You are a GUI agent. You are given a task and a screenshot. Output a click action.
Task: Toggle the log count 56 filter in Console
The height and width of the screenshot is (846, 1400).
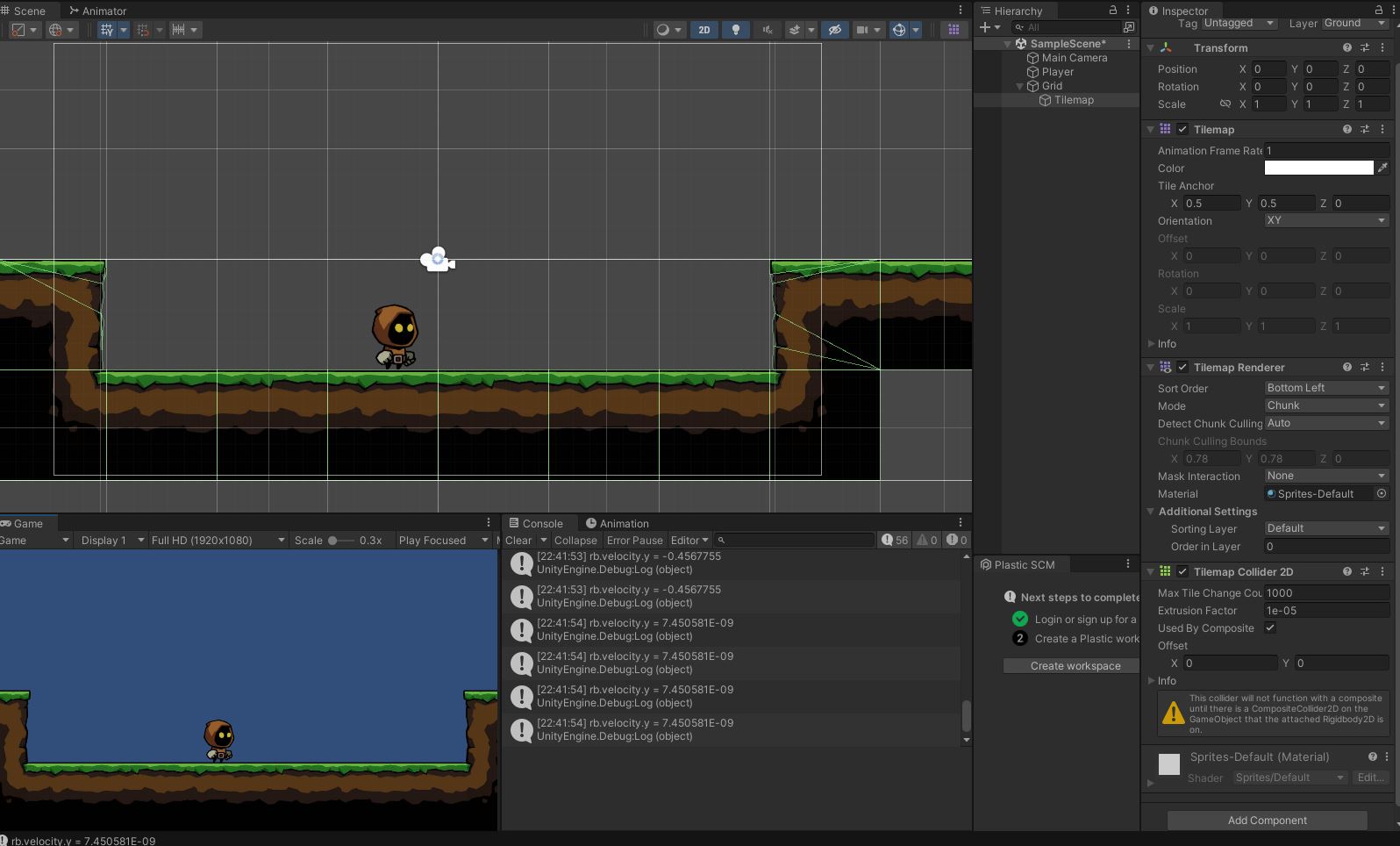895,540
